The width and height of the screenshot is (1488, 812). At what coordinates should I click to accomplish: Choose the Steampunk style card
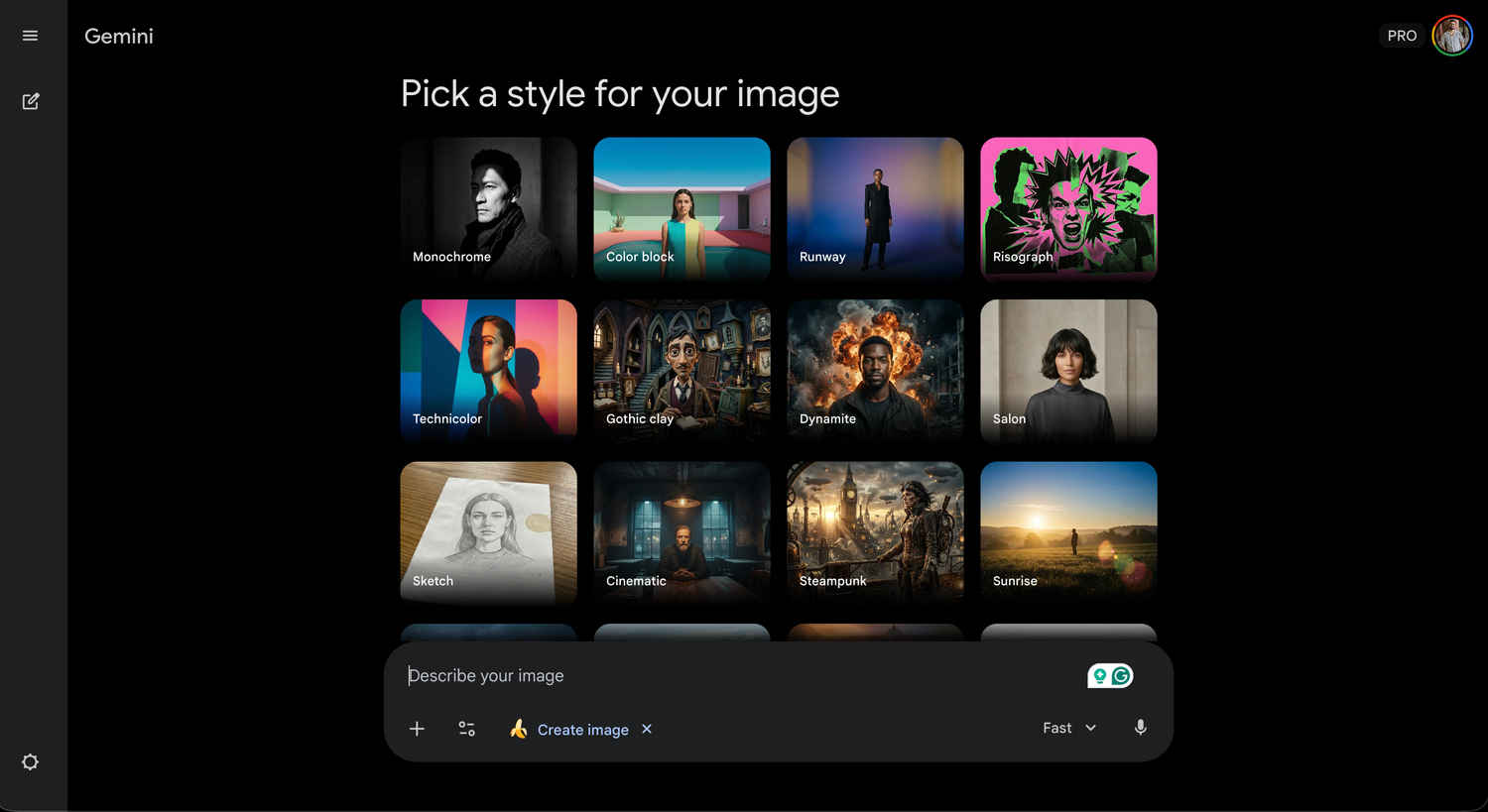click(x=875, y=532)
